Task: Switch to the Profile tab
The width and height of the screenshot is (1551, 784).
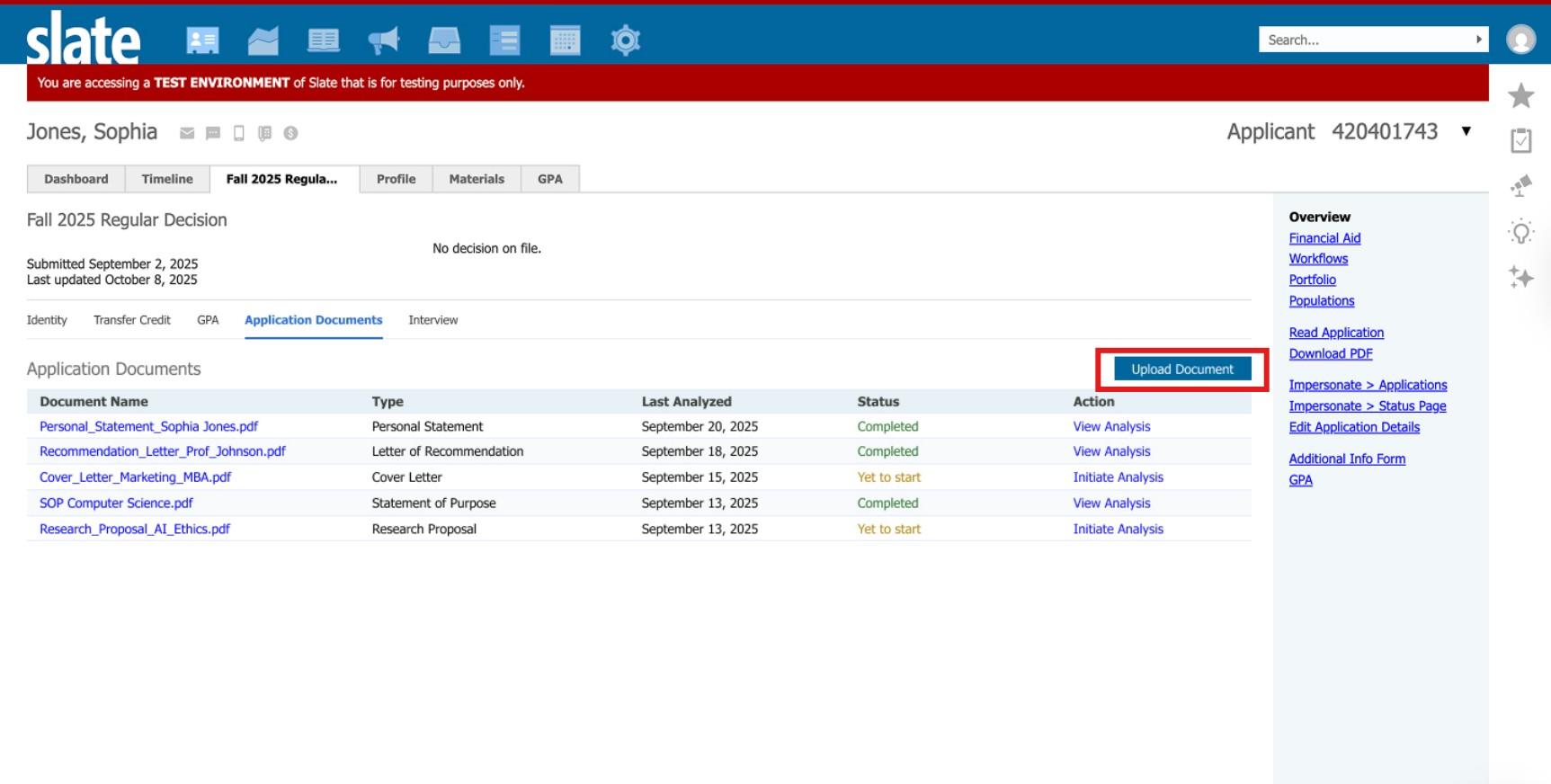Action: coord(397,179)
